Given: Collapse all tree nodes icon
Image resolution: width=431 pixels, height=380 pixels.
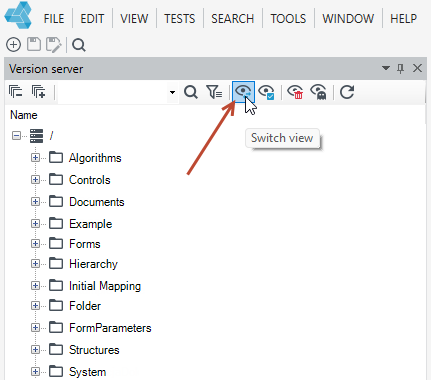Looking at the screenshot, I should (16, 92).
